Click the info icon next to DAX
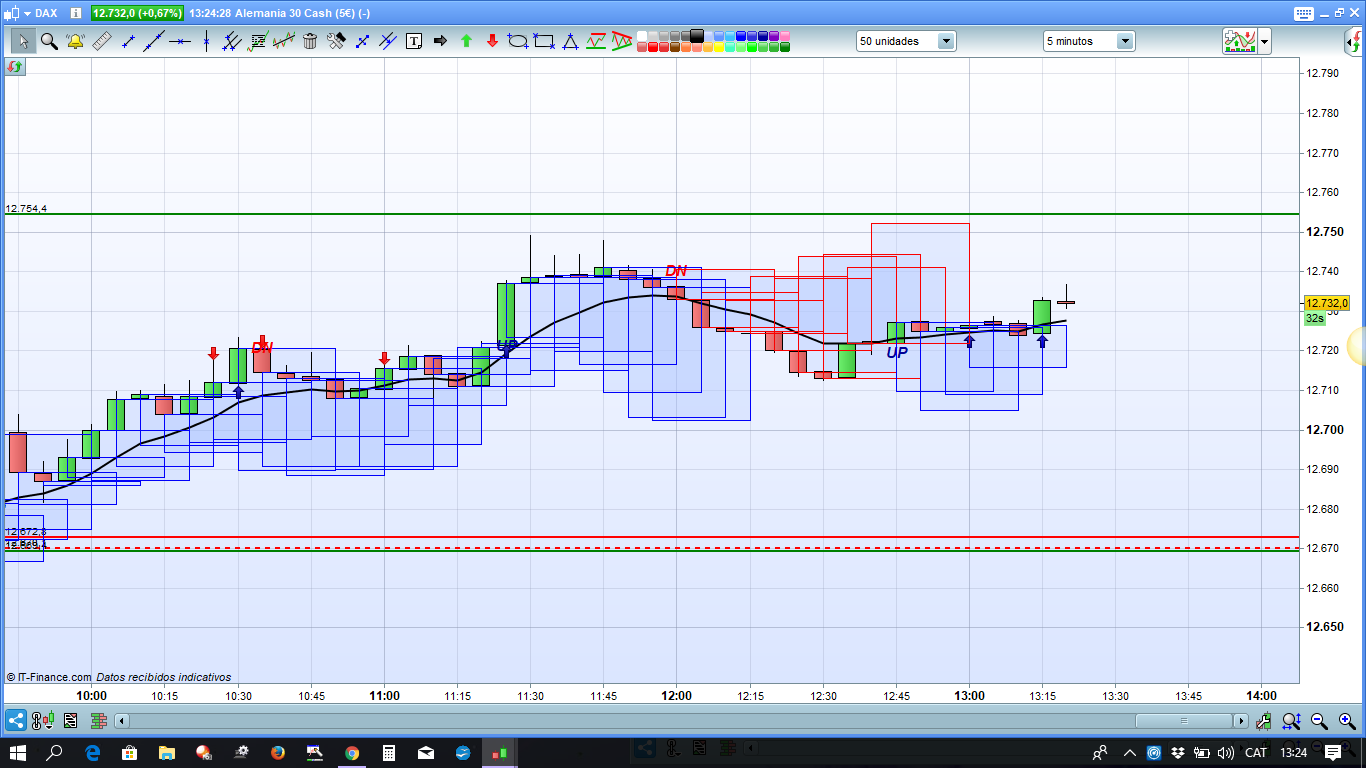 (x=76, y=13)
